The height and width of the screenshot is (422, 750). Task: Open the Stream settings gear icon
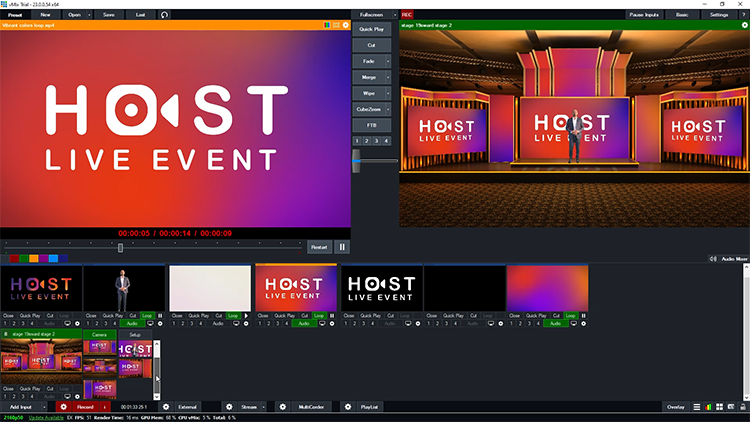tap(229, 407)
